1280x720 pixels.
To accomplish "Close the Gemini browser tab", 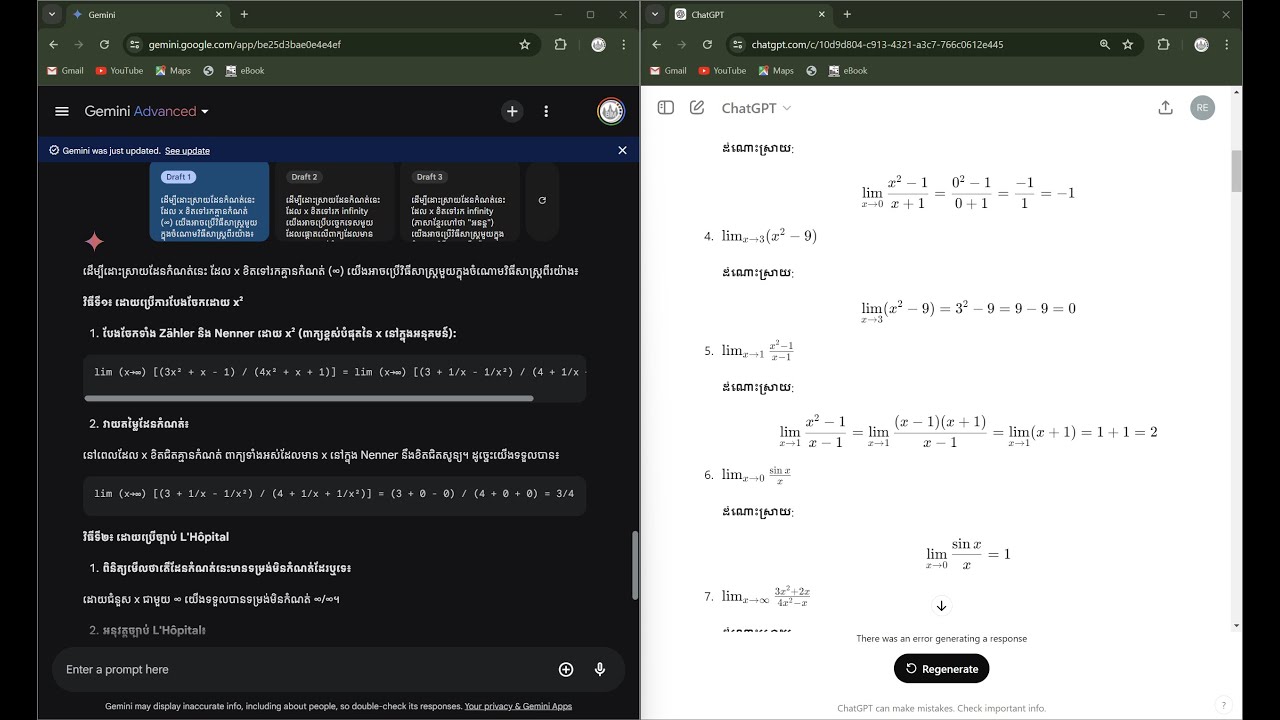I will [x=219, y=15].
